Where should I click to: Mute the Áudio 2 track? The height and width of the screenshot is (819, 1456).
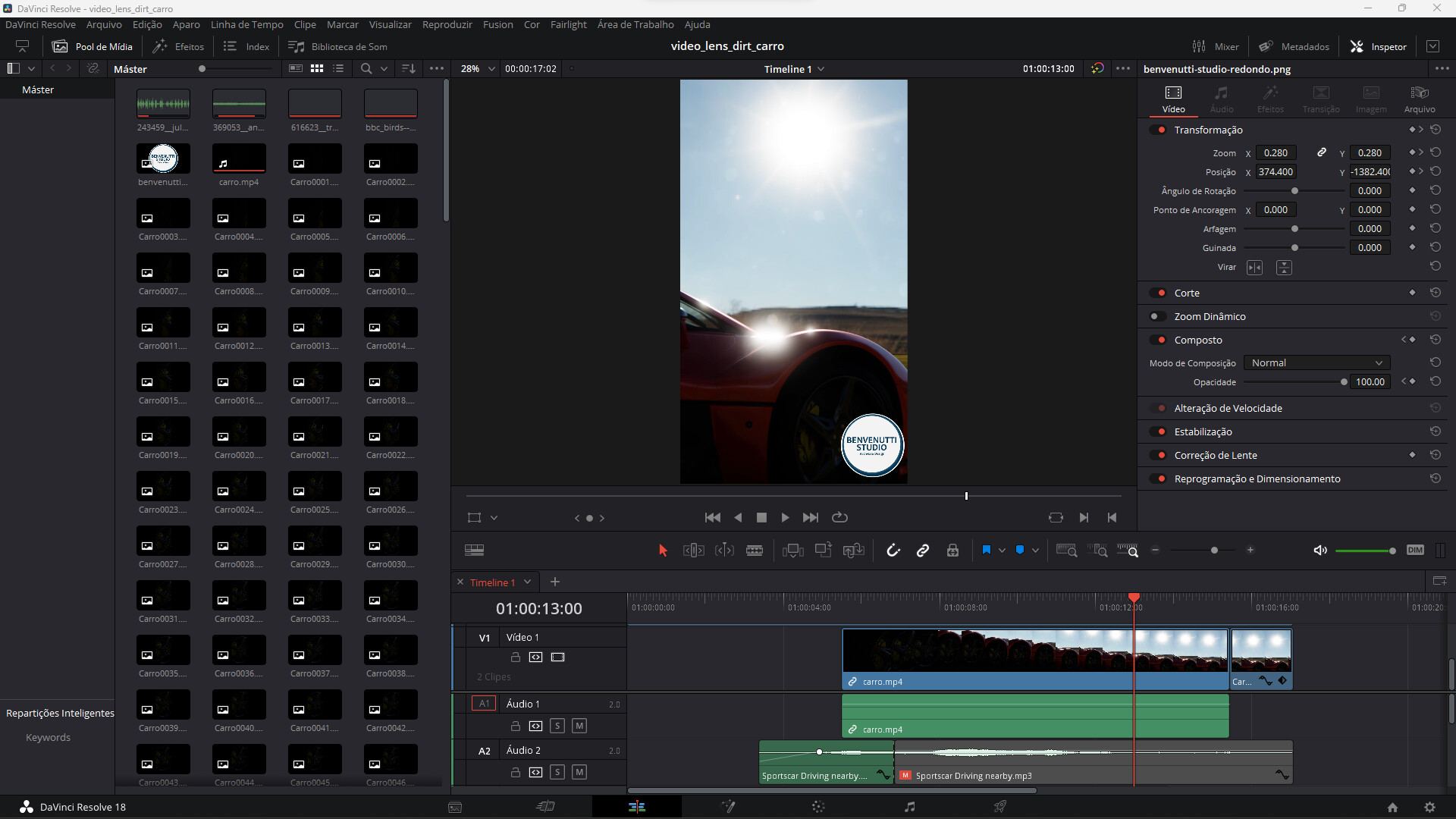(579, 771)
